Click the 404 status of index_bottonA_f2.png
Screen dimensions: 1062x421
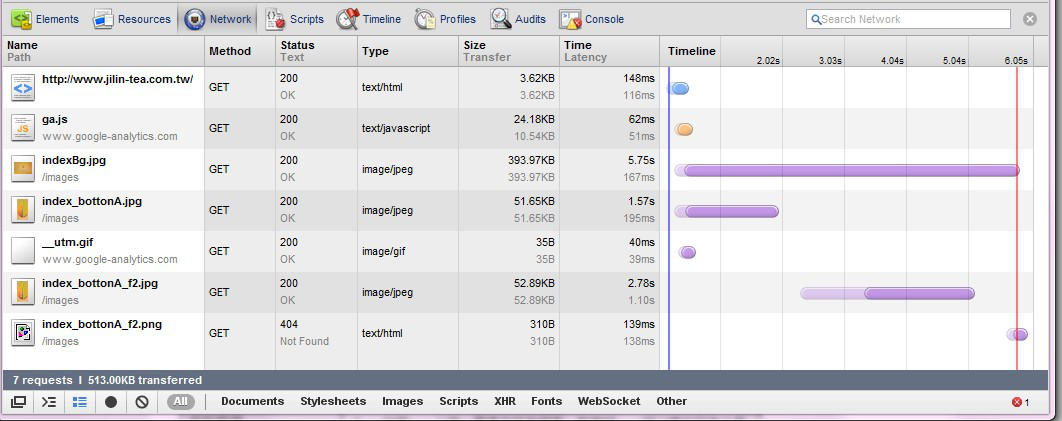(x=289, y=324)
